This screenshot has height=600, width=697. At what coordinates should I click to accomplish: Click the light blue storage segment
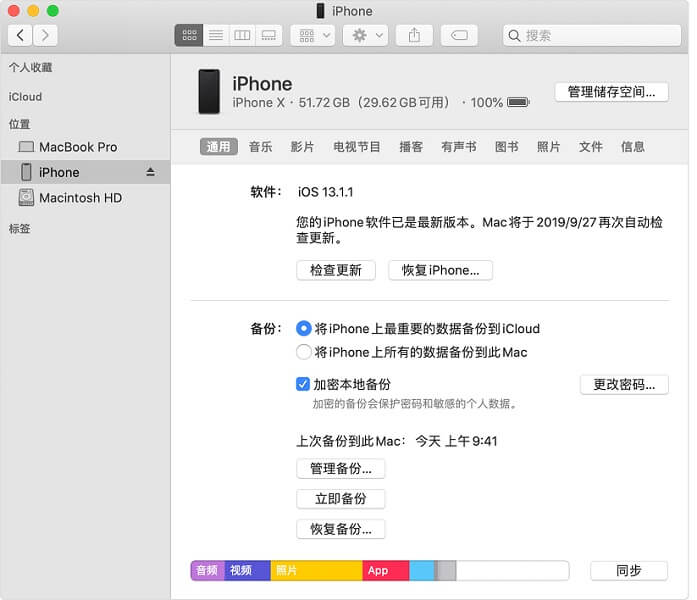click(422, 570)
